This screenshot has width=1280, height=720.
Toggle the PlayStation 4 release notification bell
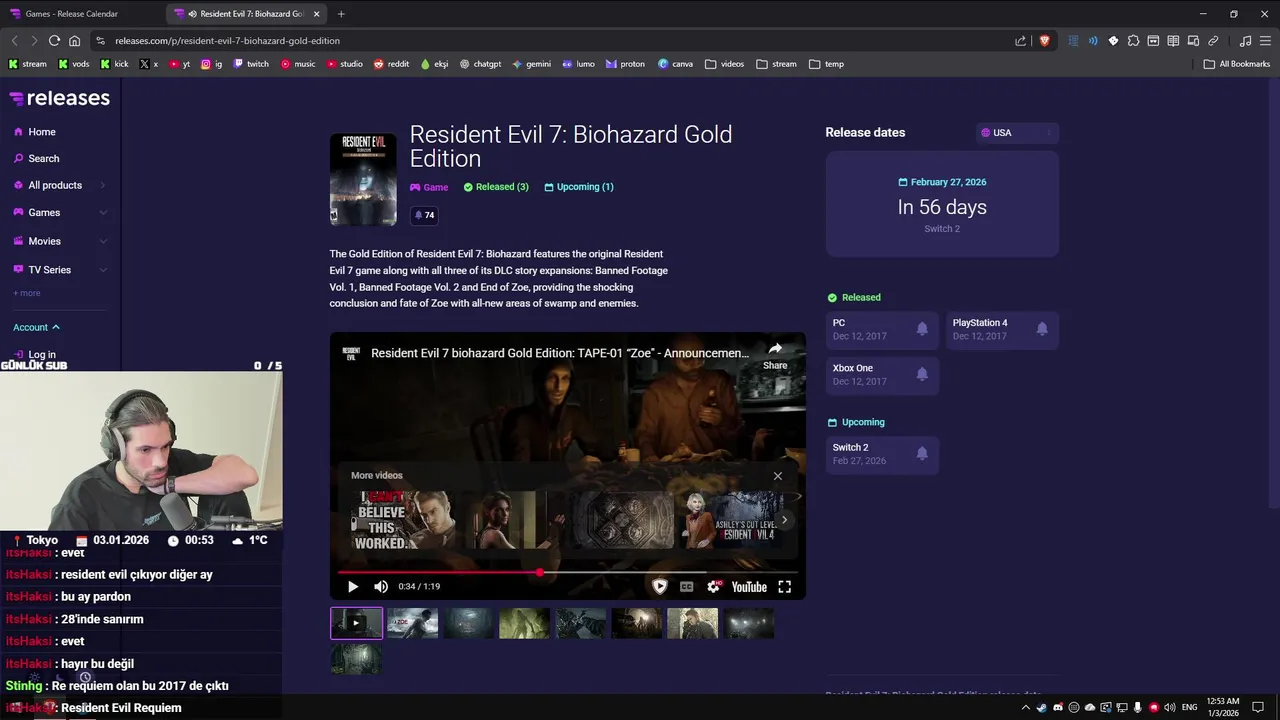click(1042, 329)
